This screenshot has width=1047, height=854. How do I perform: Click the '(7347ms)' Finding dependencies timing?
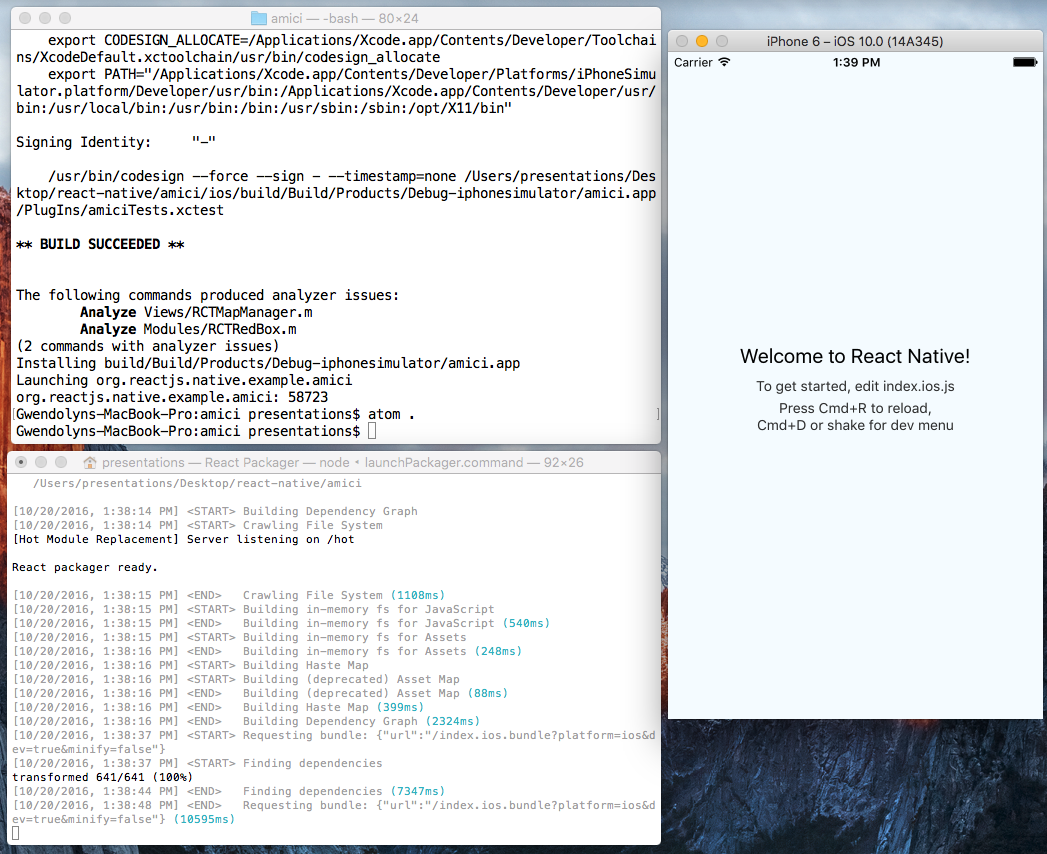pos(417,791)
